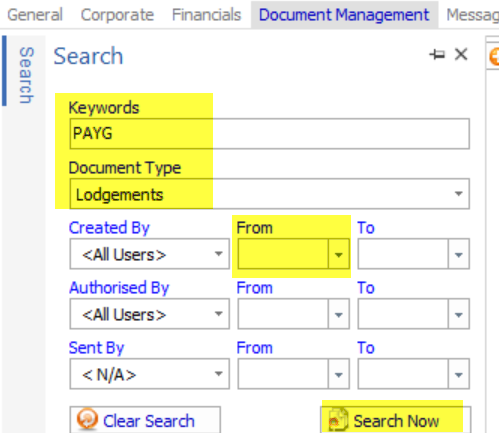Image resolution: width=499 pixels, height=433 pixels.
Task: Open the Authorised By To date picker
Action: pyautogui.click(x=459, y=315)
